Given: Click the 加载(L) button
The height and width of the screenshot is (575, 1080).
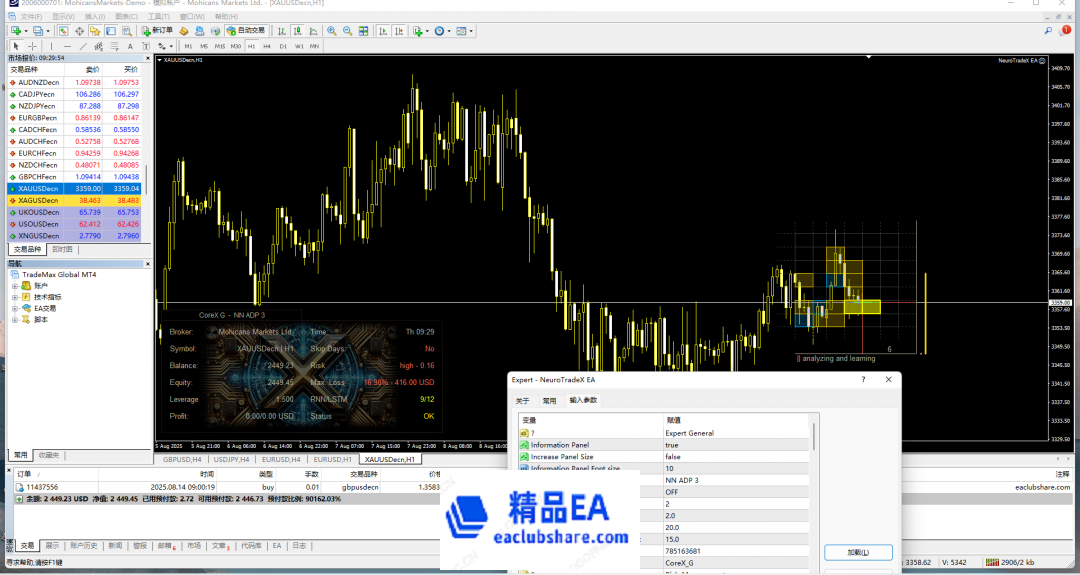Looking at the screenshot, I should 858,552.
